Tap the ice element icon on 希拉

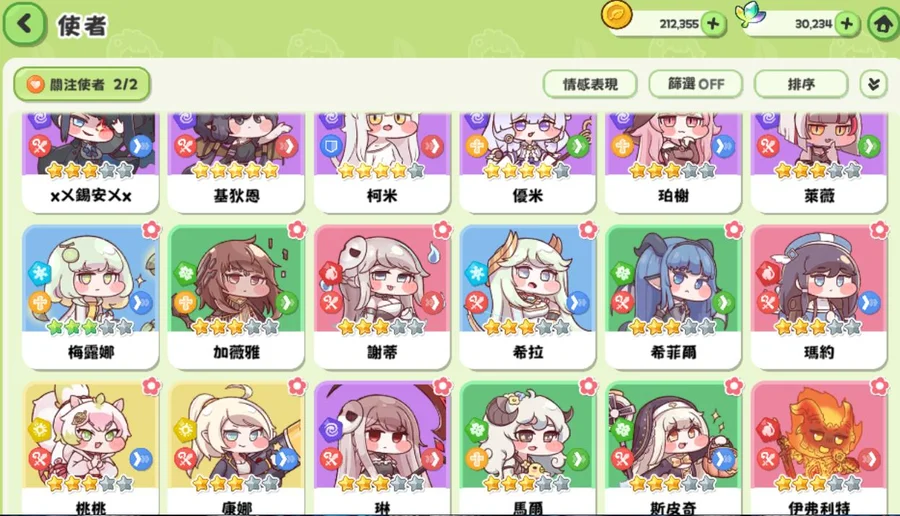(476, 273)
